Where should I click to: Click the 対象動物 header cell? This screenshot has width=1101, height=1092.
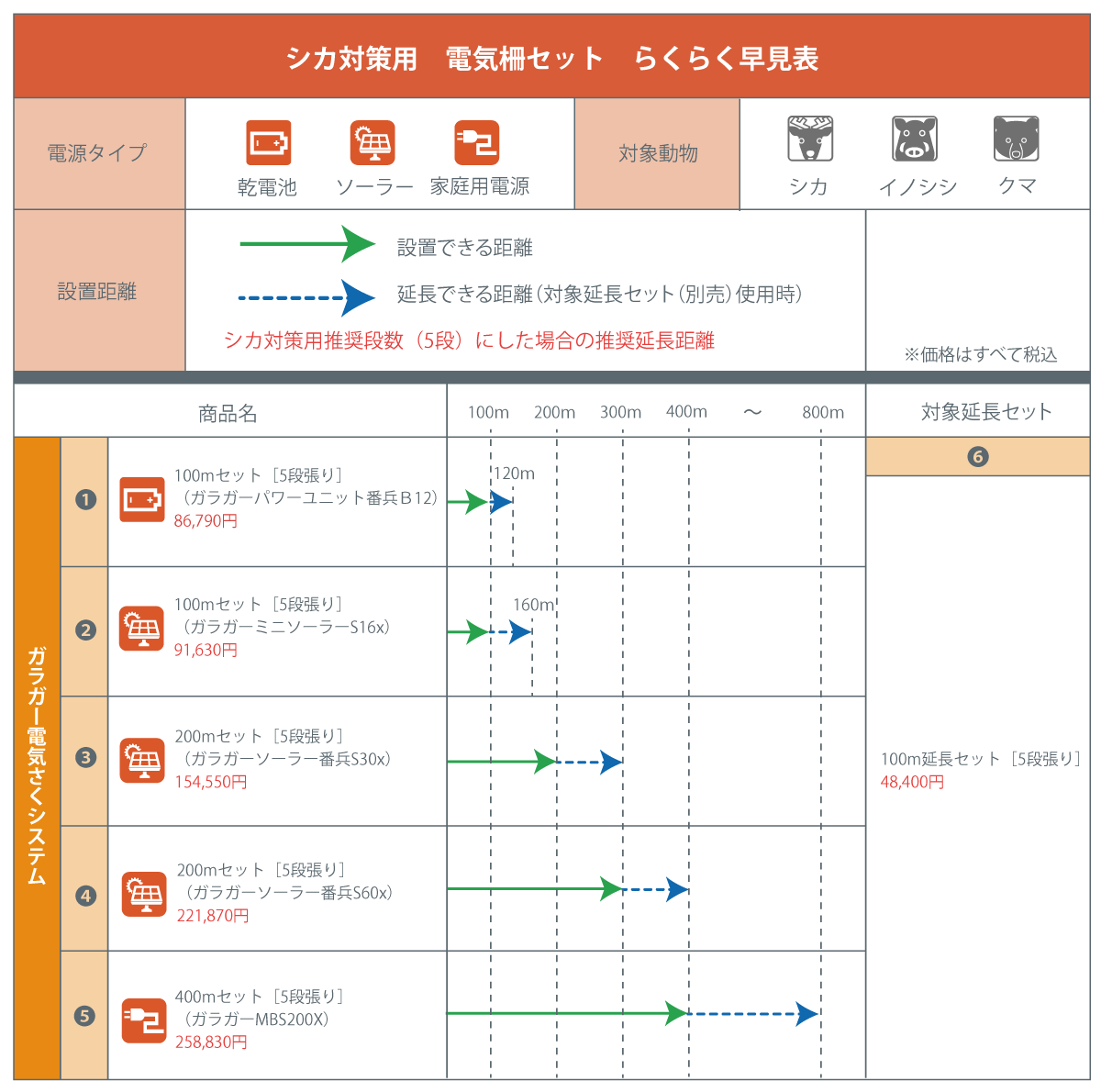click(657, 153)
